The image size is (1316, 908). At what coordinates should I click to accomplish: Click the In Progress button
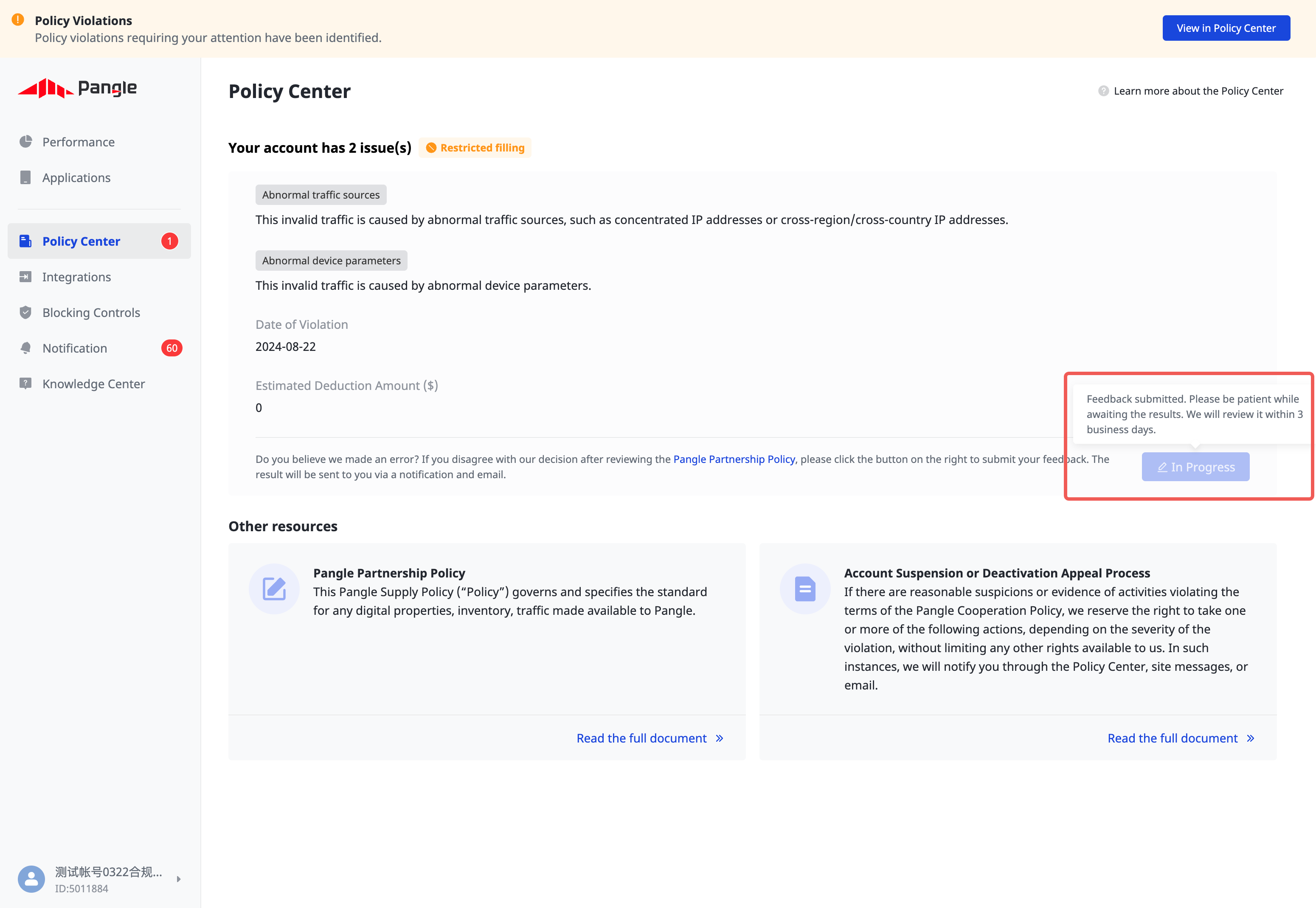coord(1195,467)
